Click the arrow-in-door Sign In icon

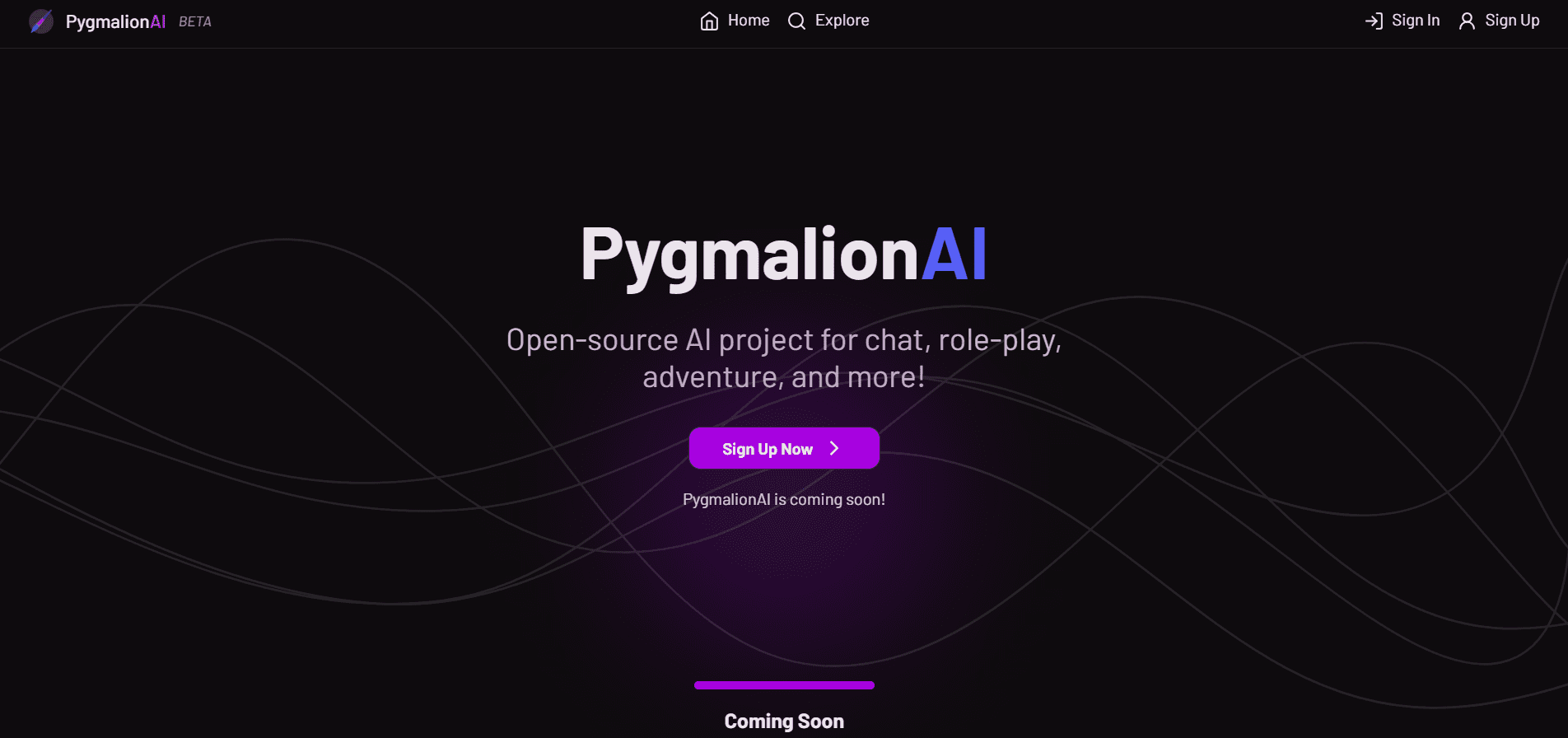[1374, 21]
